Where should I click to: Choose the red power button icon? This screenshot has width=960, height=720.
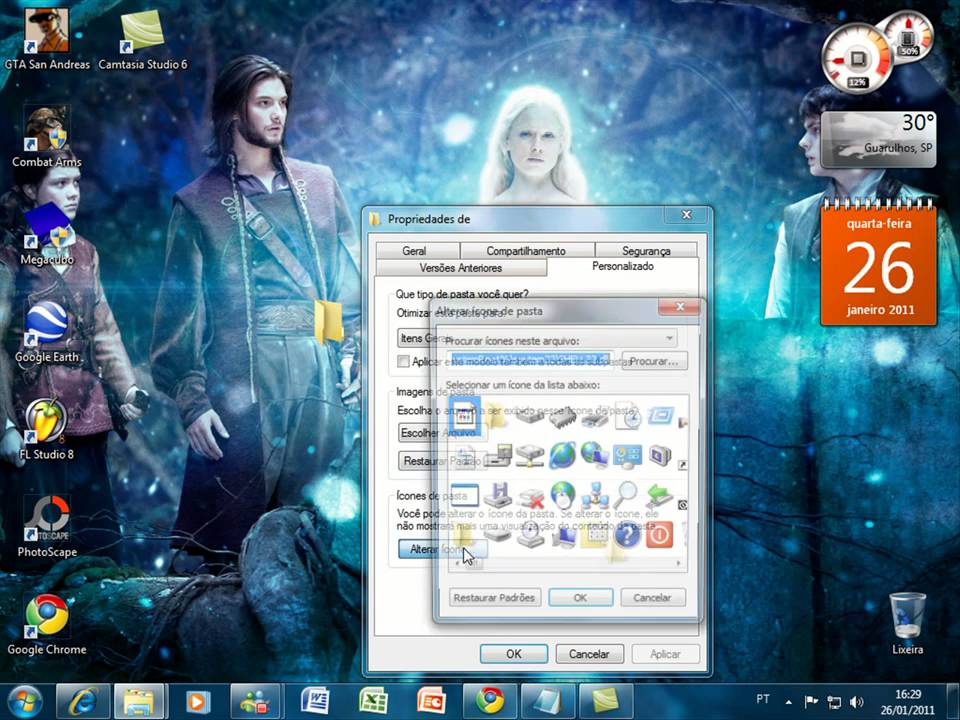(x=659, y=534)
